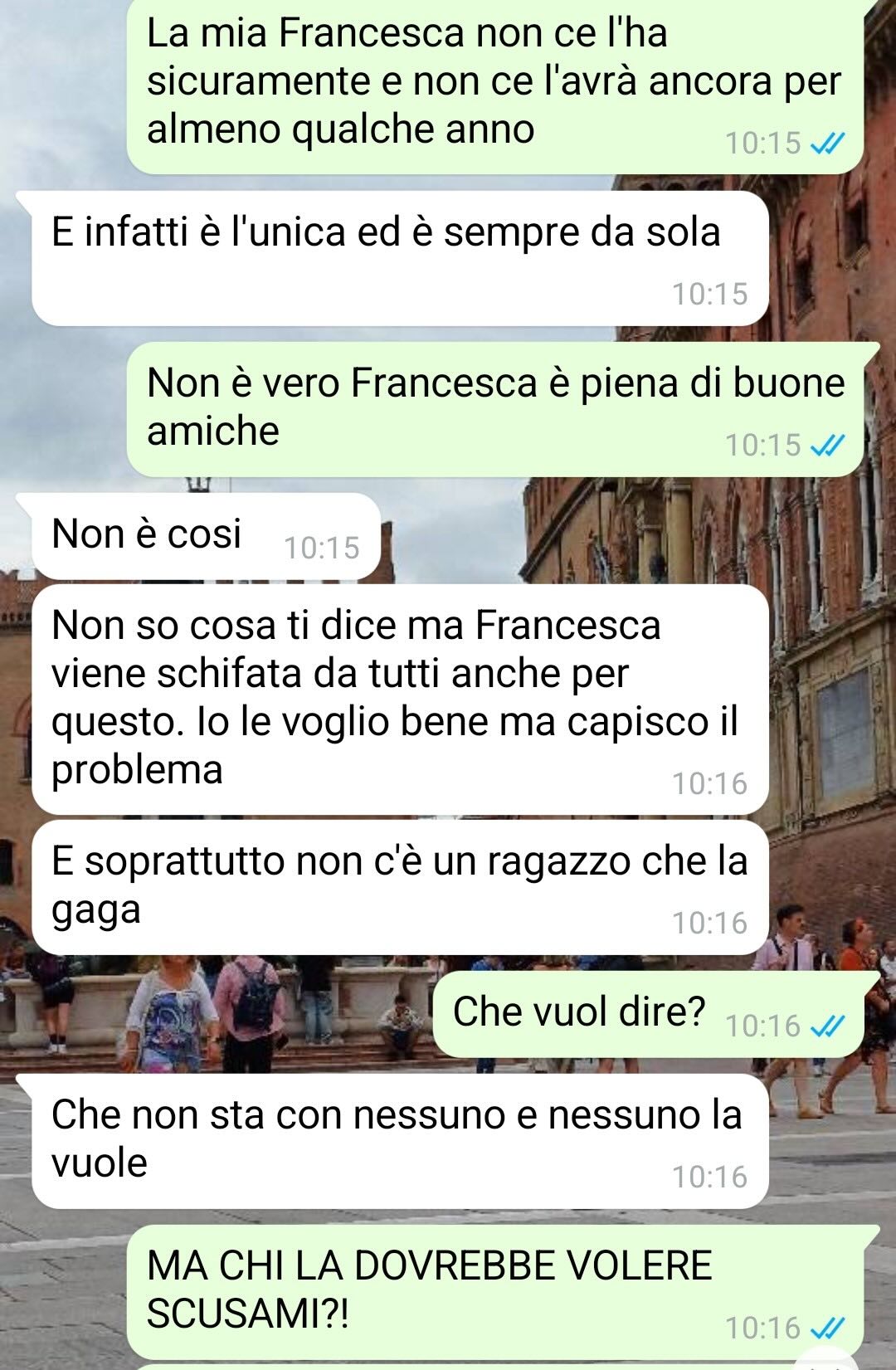Viewport: 896px width, 1370px height.
Task: Tap the 10:16 timestamp under 'nessuno la vuole'
Action: [x=709, y=1177]
